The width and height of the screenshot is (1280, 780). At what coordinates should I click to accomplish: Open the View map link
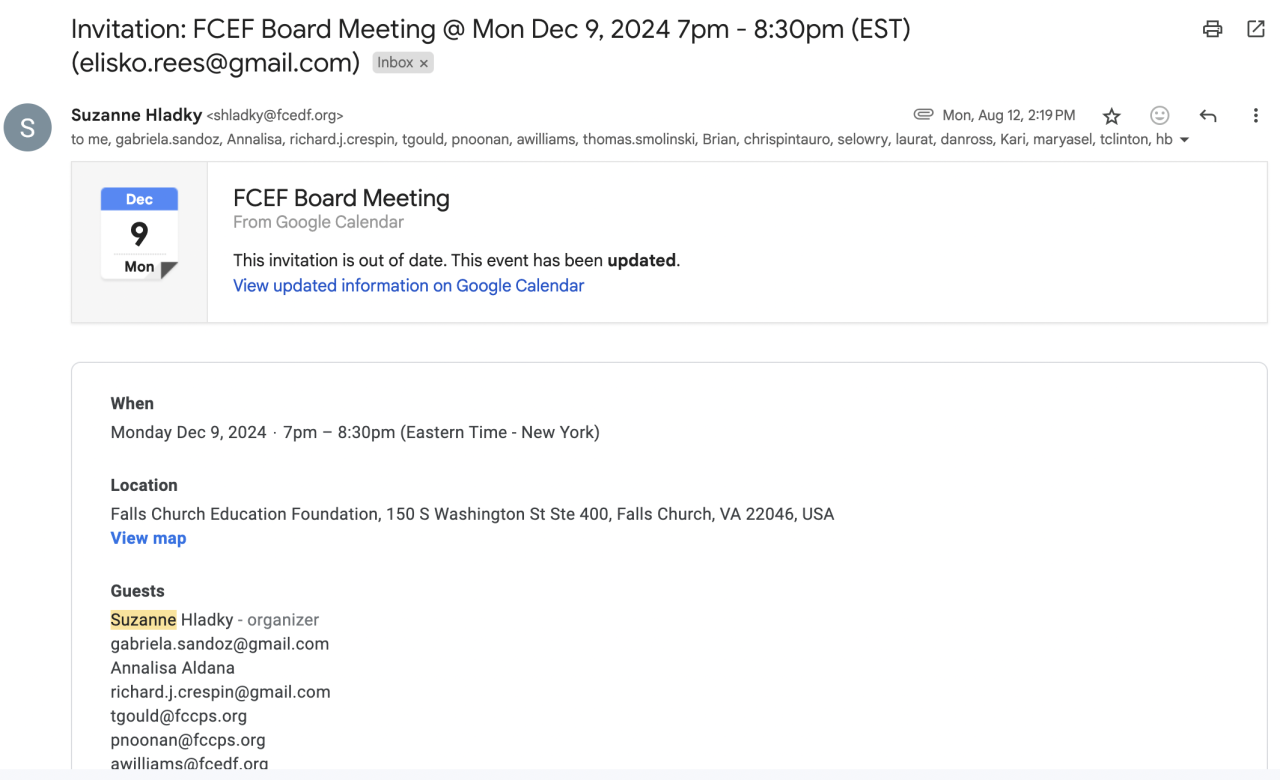(148, 538)
